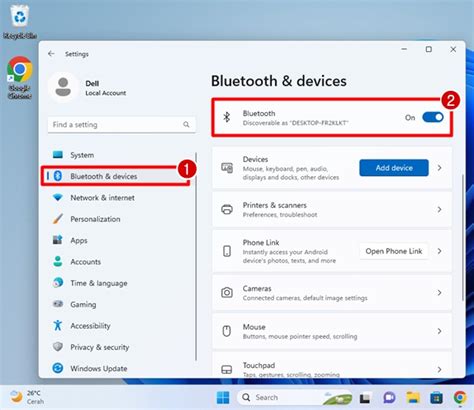Click the Accounts person icon
474x410 pixels.
58,261
